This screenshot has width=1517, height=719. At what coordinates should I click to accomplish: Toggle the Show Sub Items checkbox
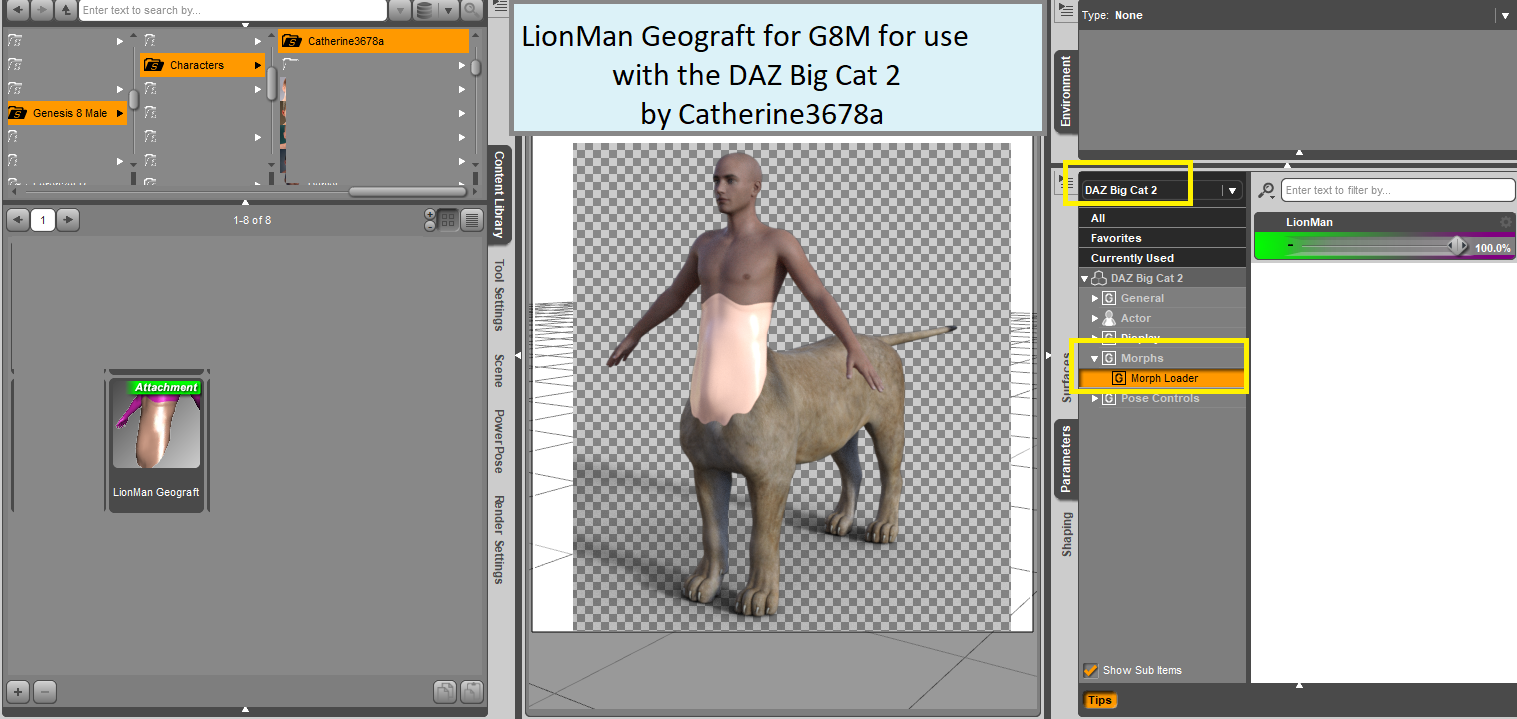point(1090,670)
